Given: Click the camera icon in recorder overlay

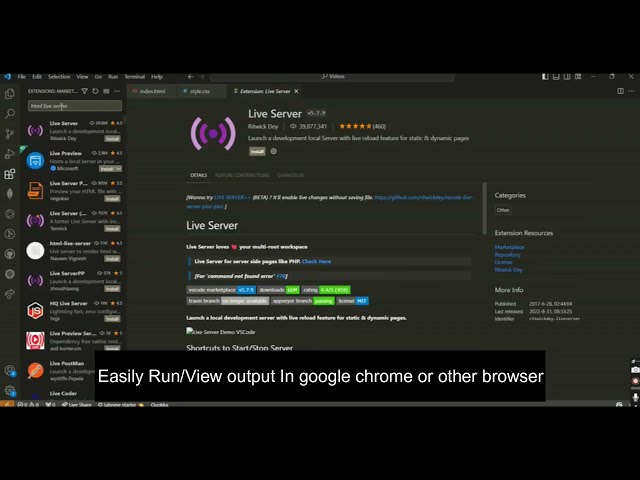Looking at the screenshot, I should [635, 370].
